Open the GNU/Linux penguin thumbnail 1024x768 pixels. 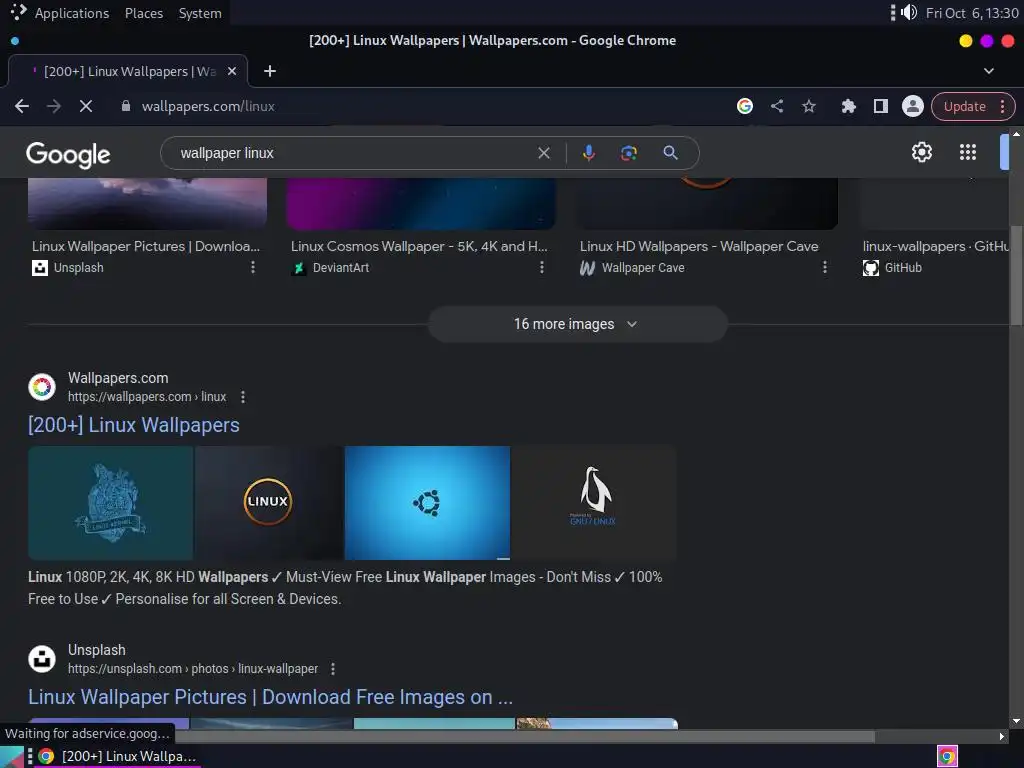click(x=593, y=503)
